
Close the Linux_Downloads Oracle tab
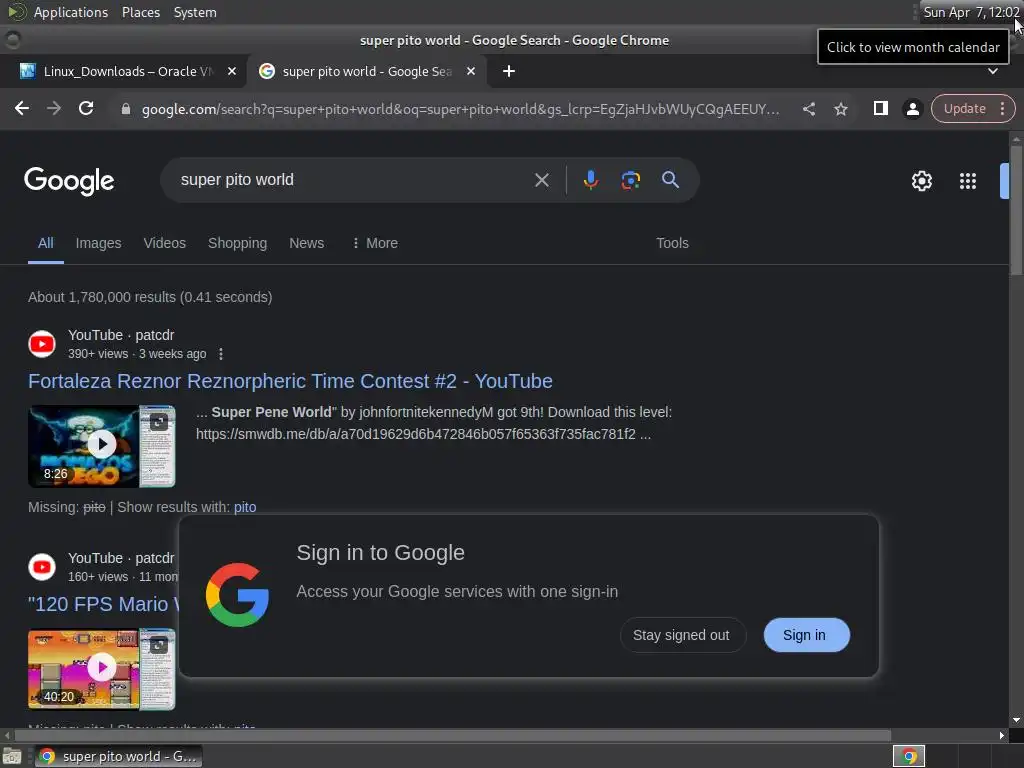(232, 71)
